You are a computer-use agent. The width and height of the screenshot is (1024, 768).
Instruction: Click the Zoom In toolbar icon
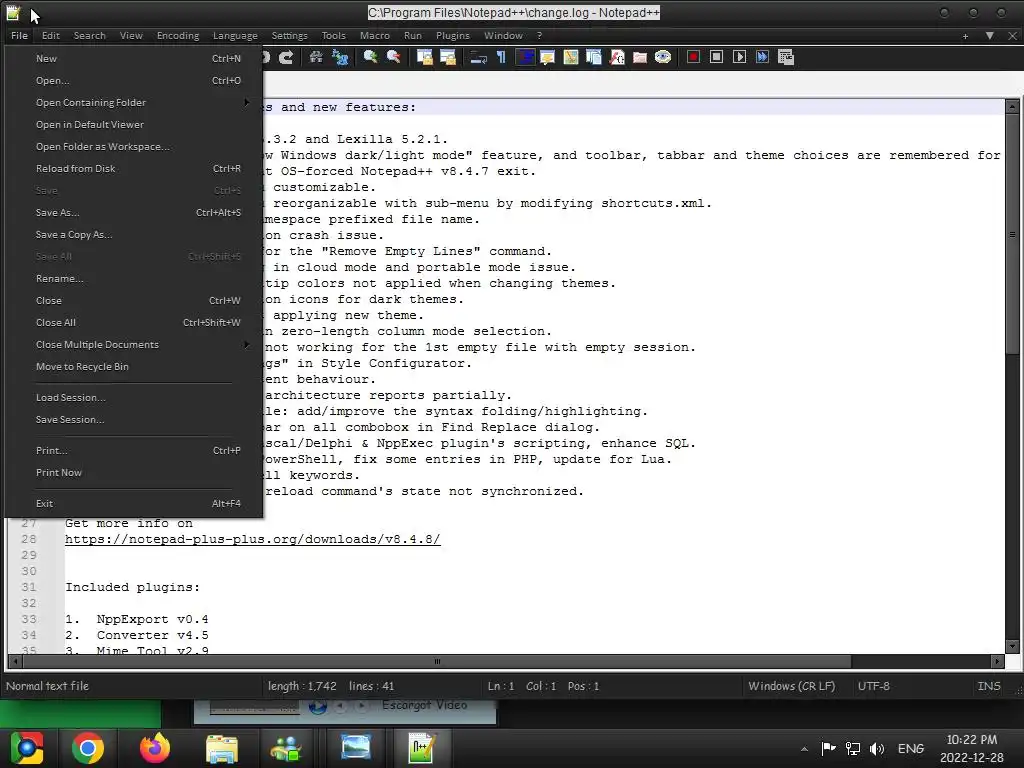[x=370, y=57]
